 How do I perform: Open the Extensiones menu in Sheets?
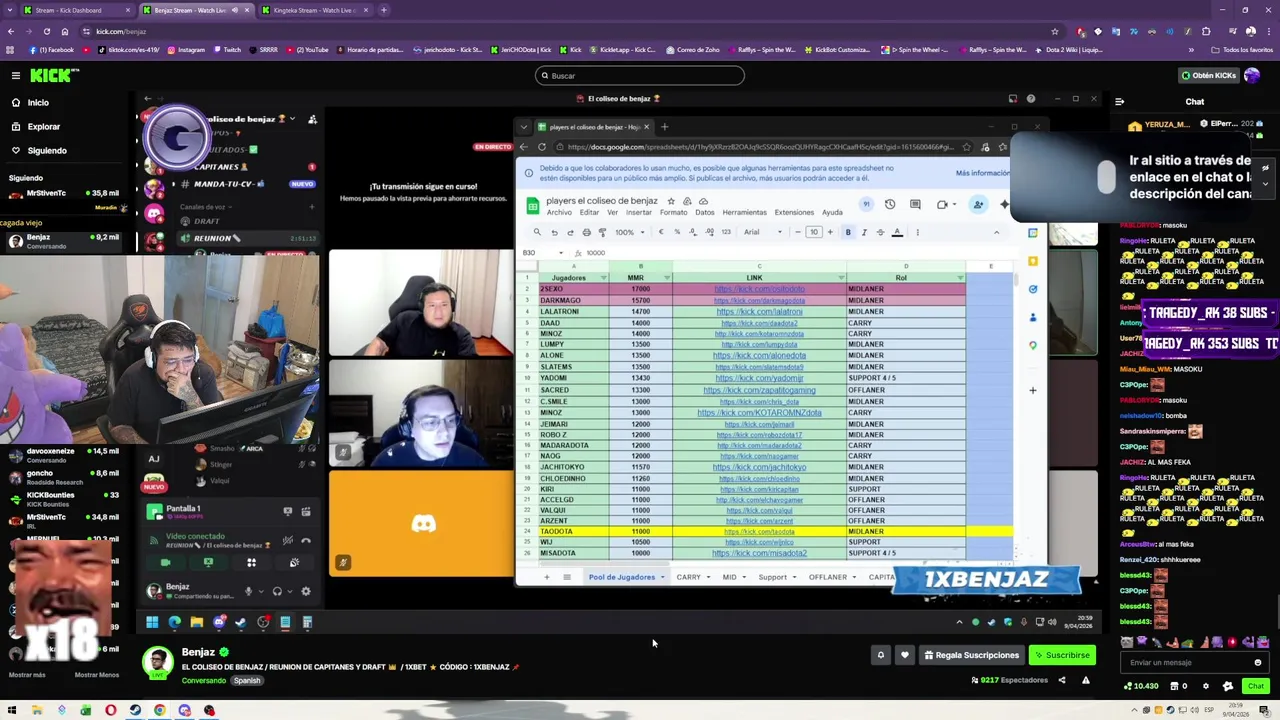pyautogui.click(x=794, y=212)
